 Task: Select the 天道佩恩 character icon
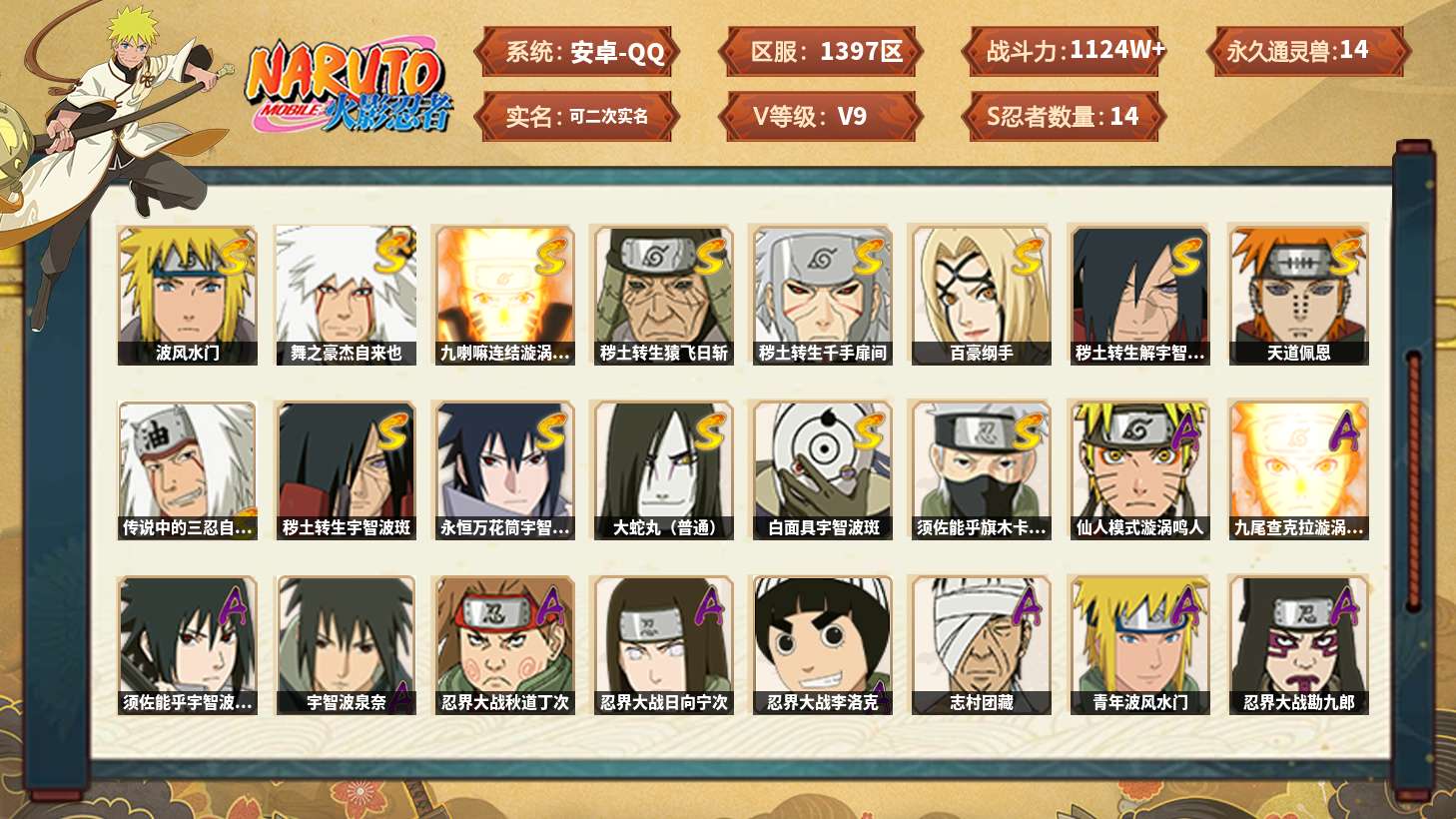point(1298,296)
